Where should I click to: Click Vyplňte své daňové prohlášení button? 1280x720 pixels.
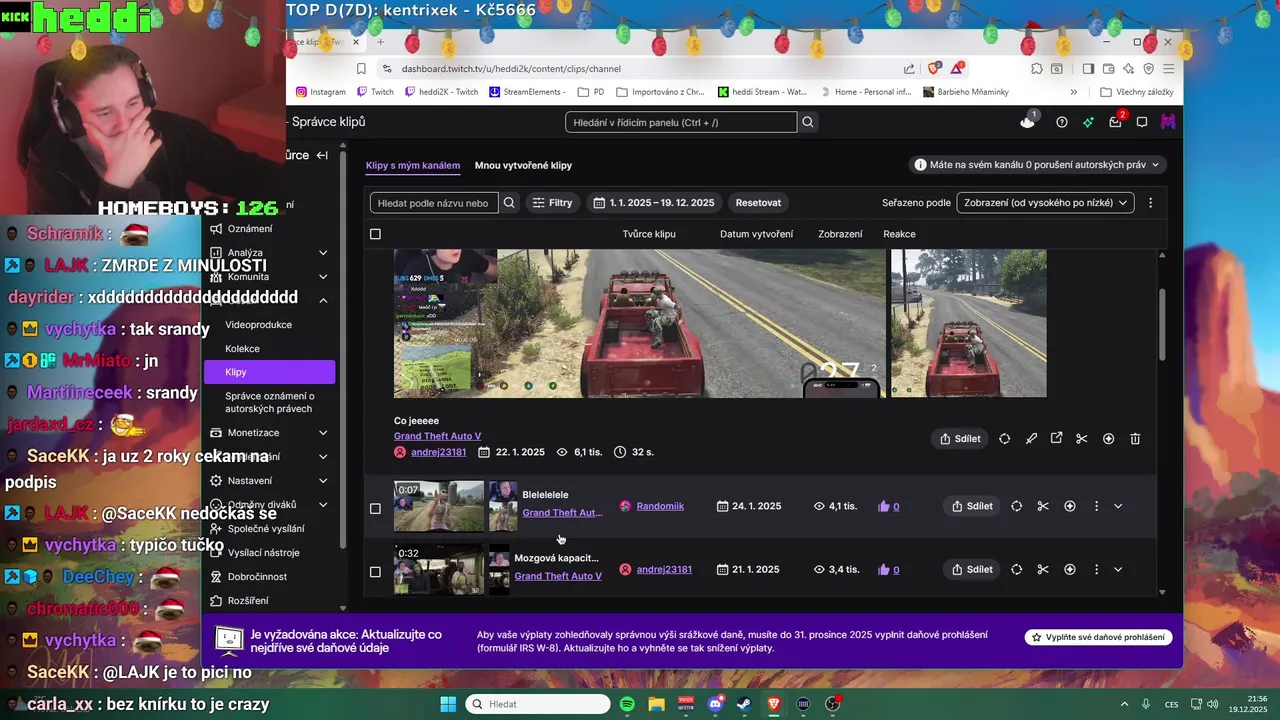pyautogui.click(x=1098, y=637)
